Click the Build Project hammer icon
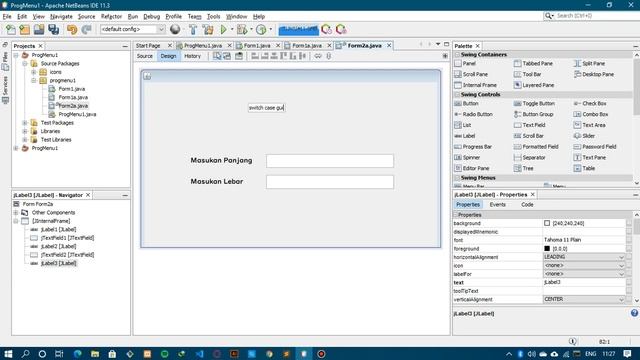 pyautogui.click(x=193, y=29)
